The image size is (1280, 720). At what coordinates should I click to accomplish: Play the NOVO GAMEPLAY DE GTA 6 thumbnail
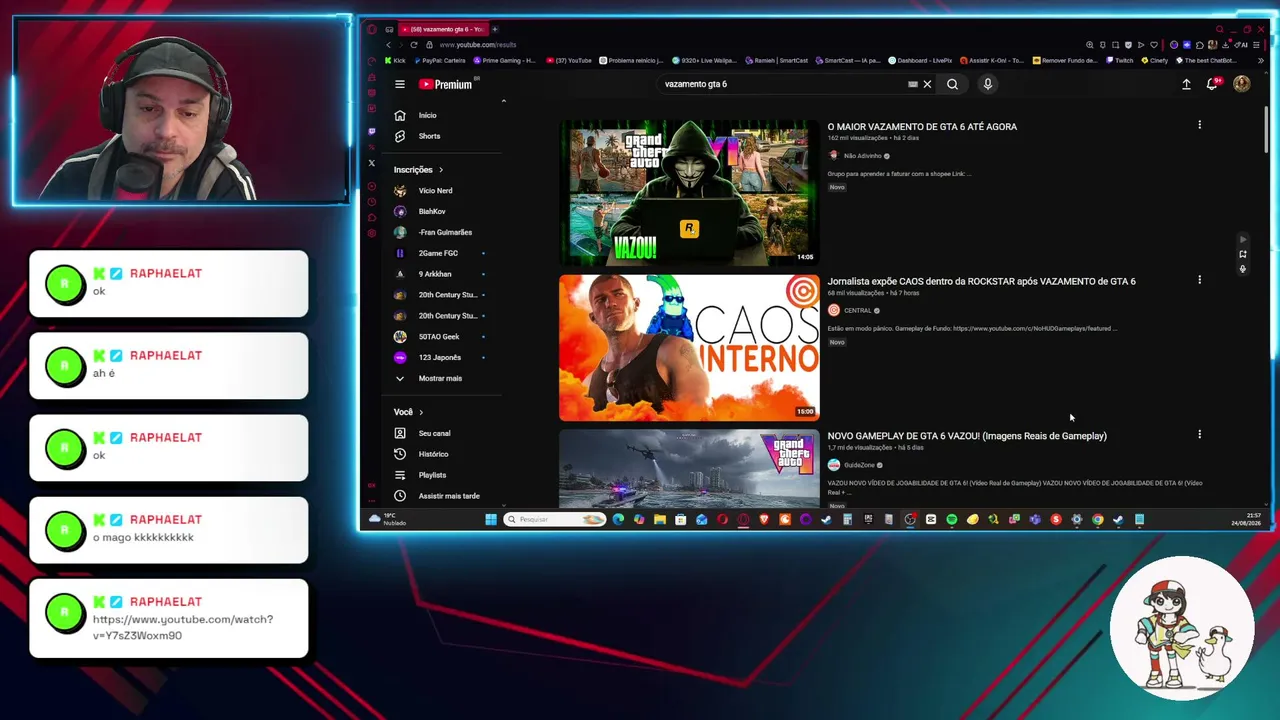pyautogui.click(x=689, y=469)
